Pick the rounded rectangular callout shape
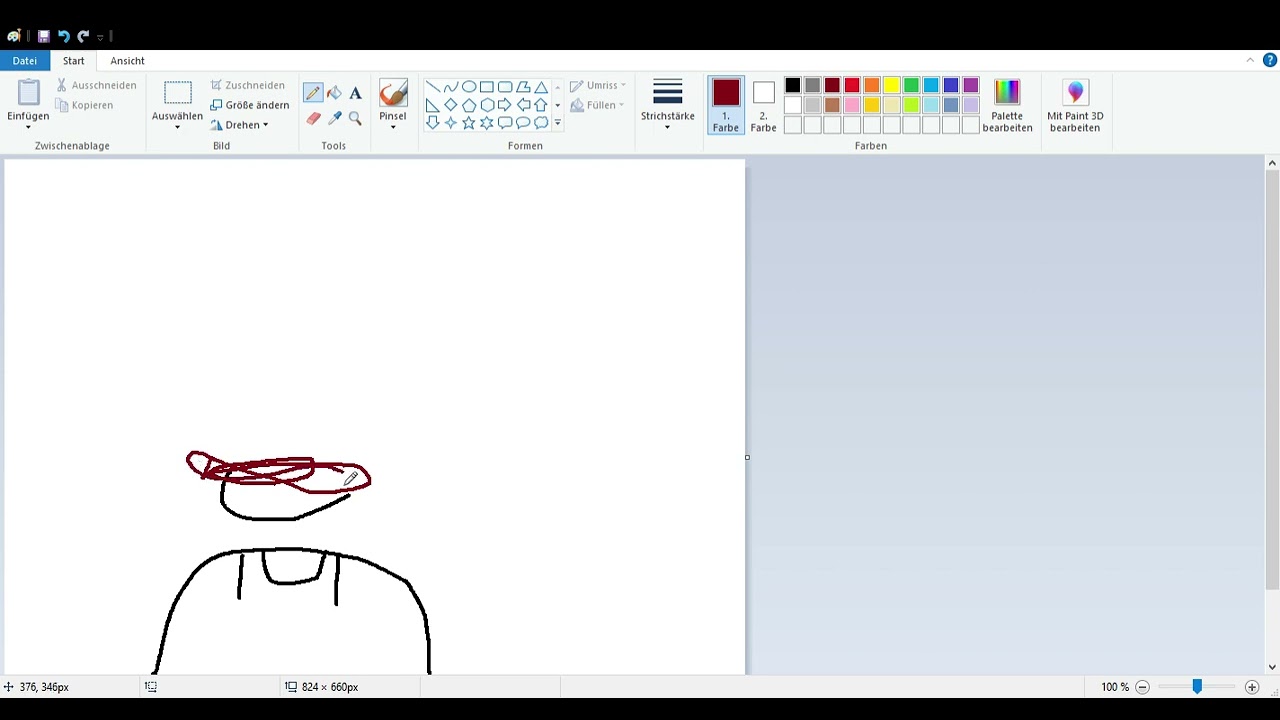 (x=504, y=123)
